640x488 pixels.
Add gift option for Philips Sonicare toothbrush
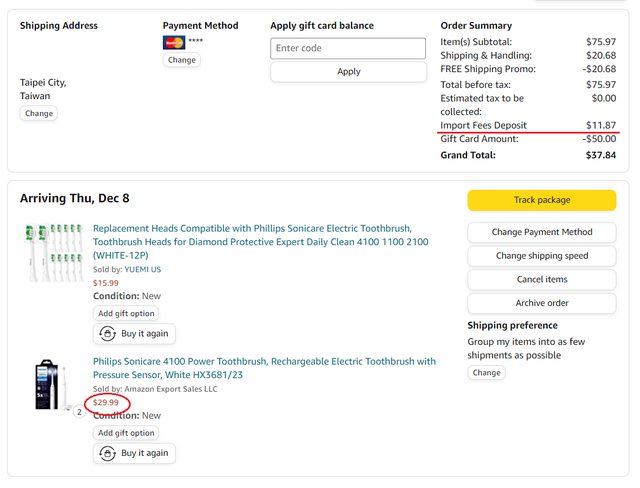pyautogui.click(x=126, y=433)
